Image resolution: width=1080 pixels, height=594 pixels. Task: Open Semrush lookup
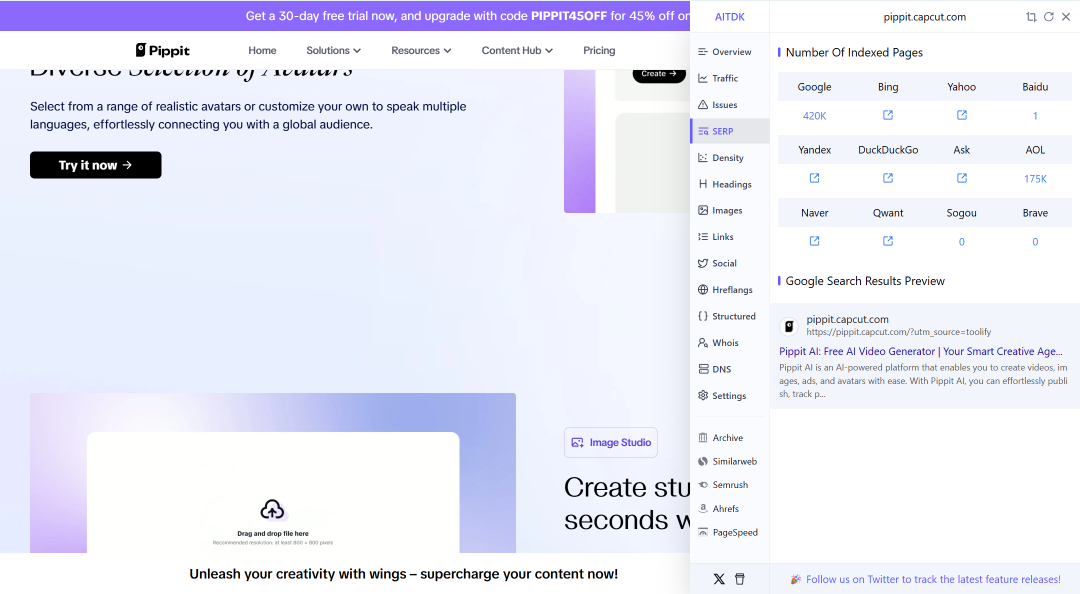click(723, 485)
